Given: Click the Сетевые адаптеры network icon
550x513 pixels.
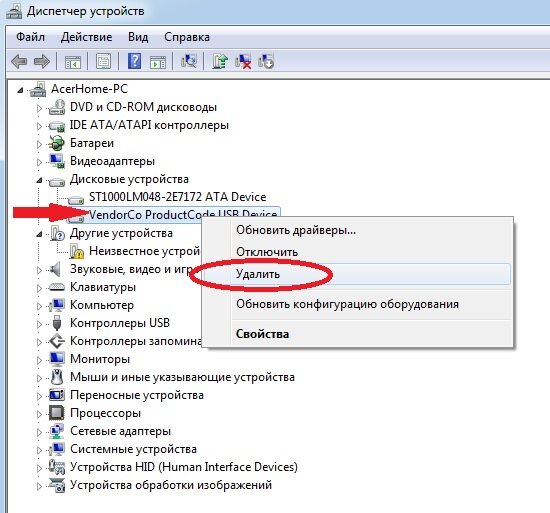Looking at the screenshot, I should tap(57, 431).
